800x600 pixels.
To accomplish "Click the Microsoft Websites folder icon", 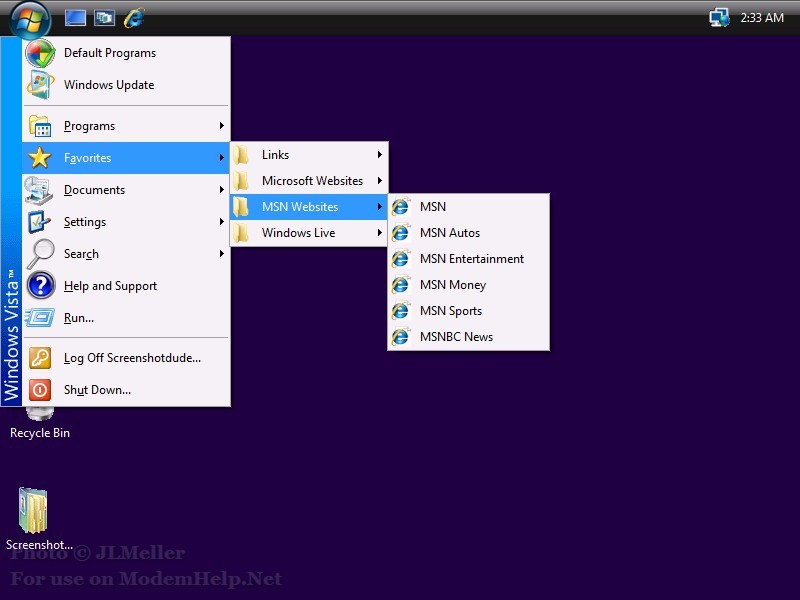I will coord(241,181).
